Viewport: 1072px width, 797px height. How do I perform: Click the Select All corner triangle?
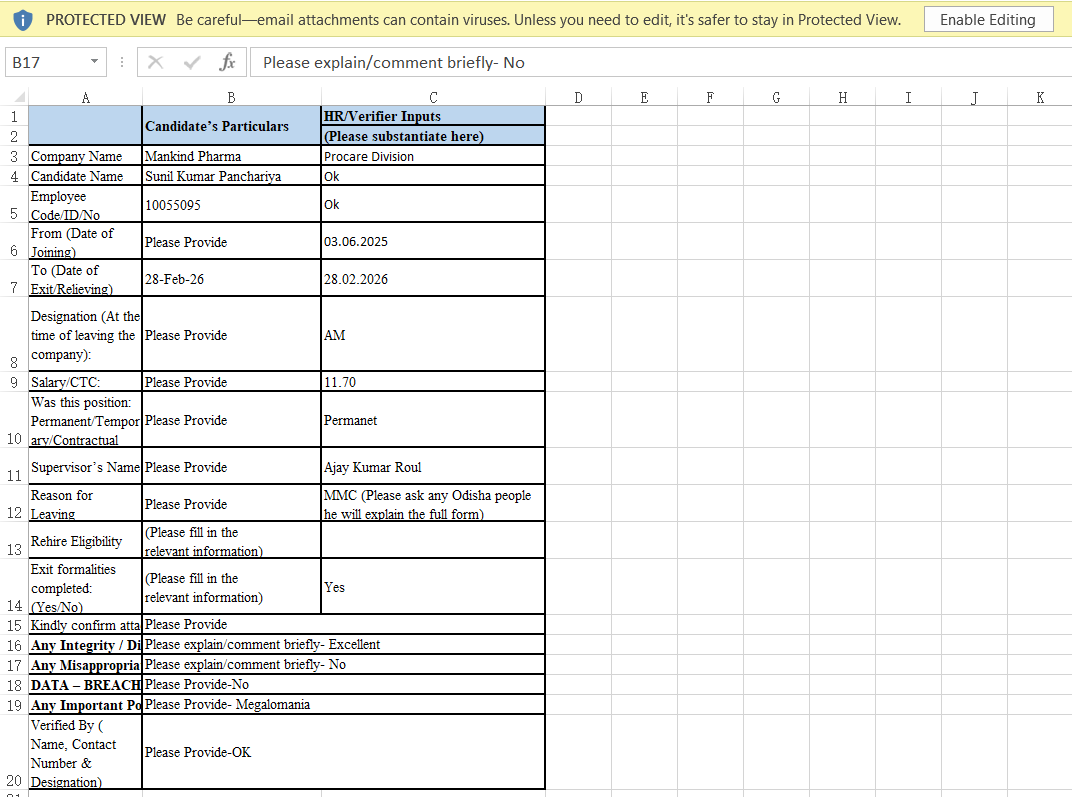click(20, 97)
